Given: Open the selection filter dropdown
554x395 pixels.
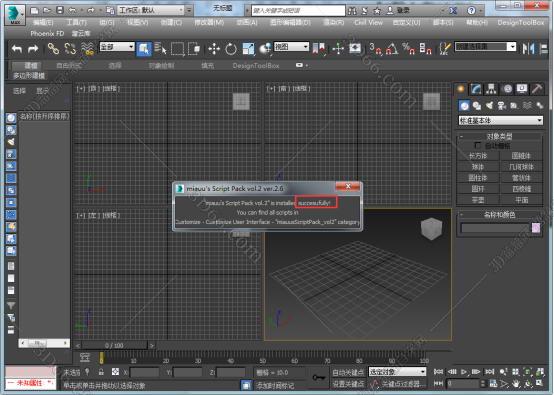Looking at the screenshot, I should click(x=117, y=47).
